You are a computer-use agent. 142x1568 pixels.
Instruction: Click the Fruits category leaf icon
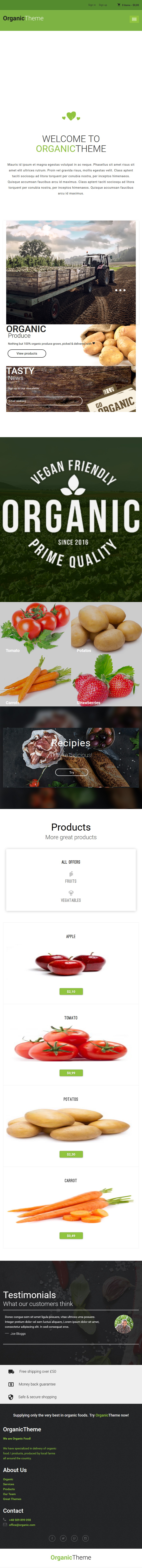click(x=71, y=874)
